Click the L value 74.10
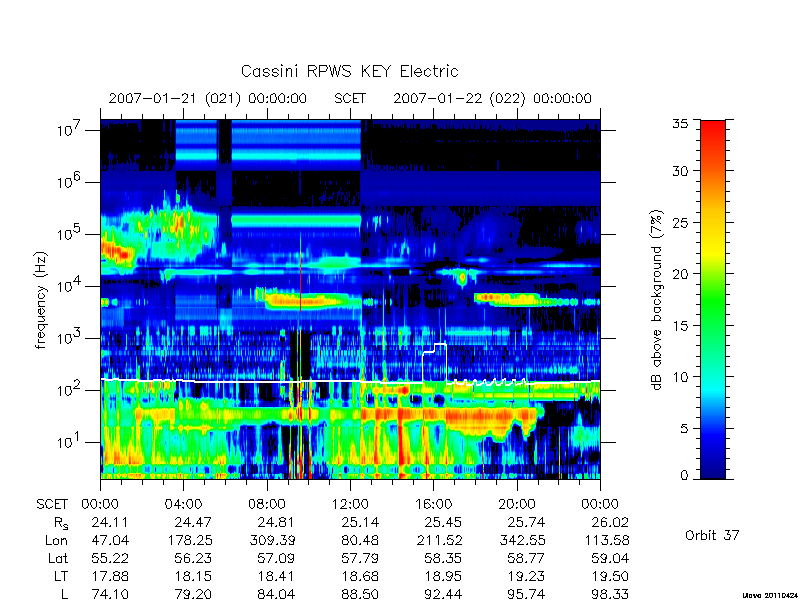800x600 pixels. pyautogui.click(x=110, y=594)
